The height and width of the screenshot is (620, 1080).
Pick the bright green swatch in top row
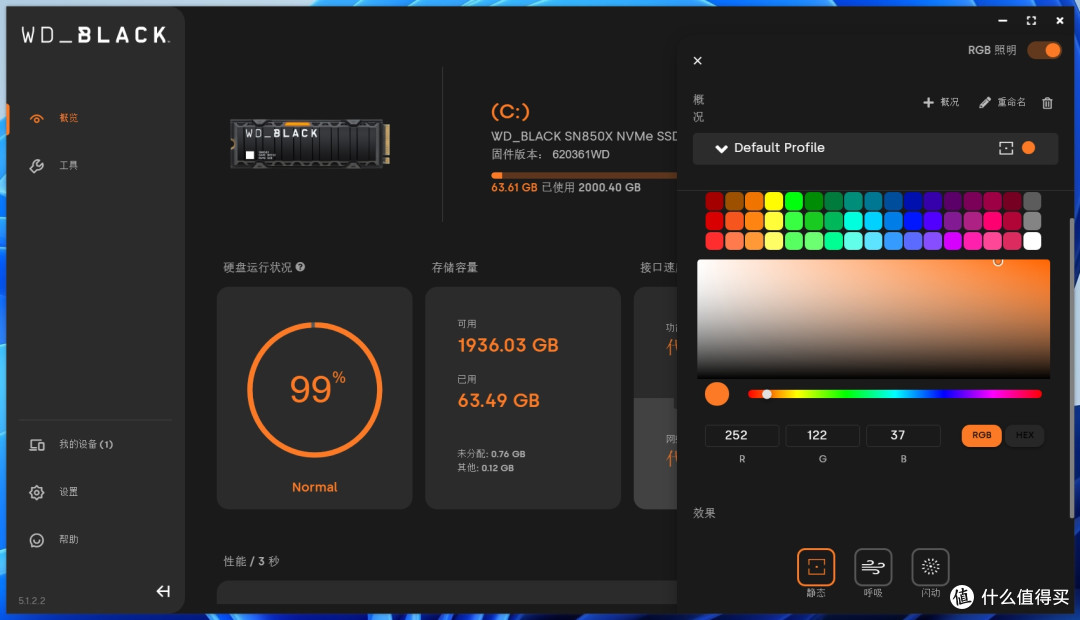pyautogui.click(x=794, y=201)
